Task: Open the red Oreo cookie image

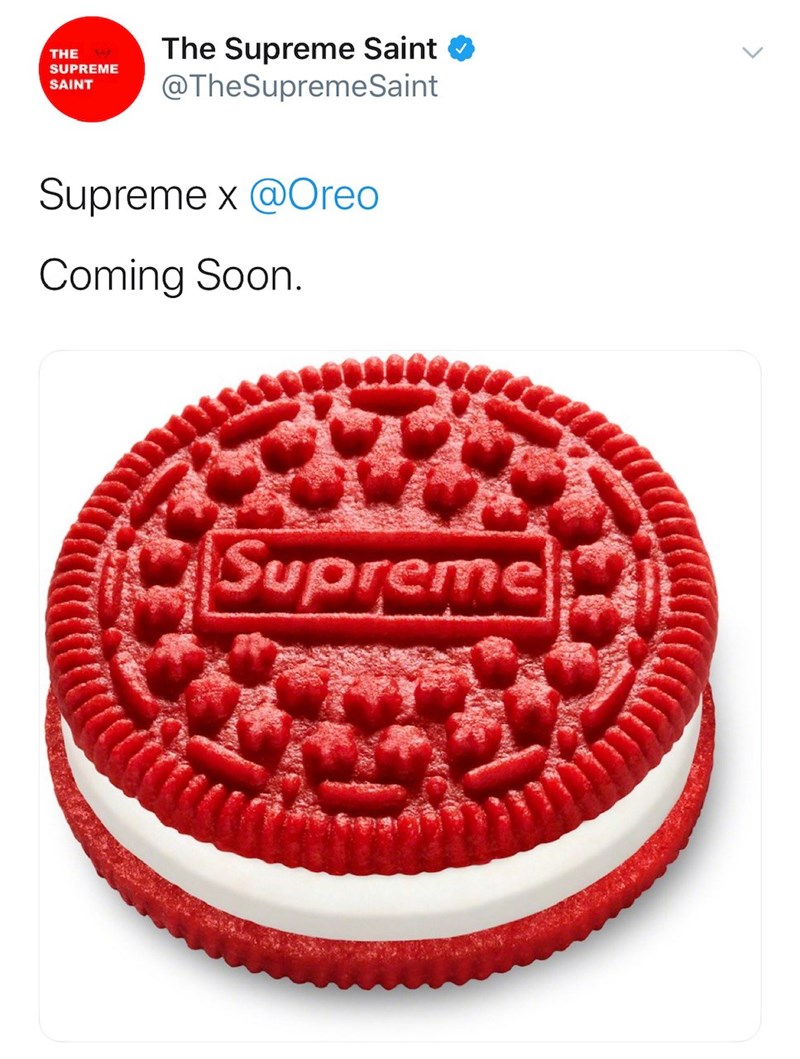Action: tap(400, 696)
